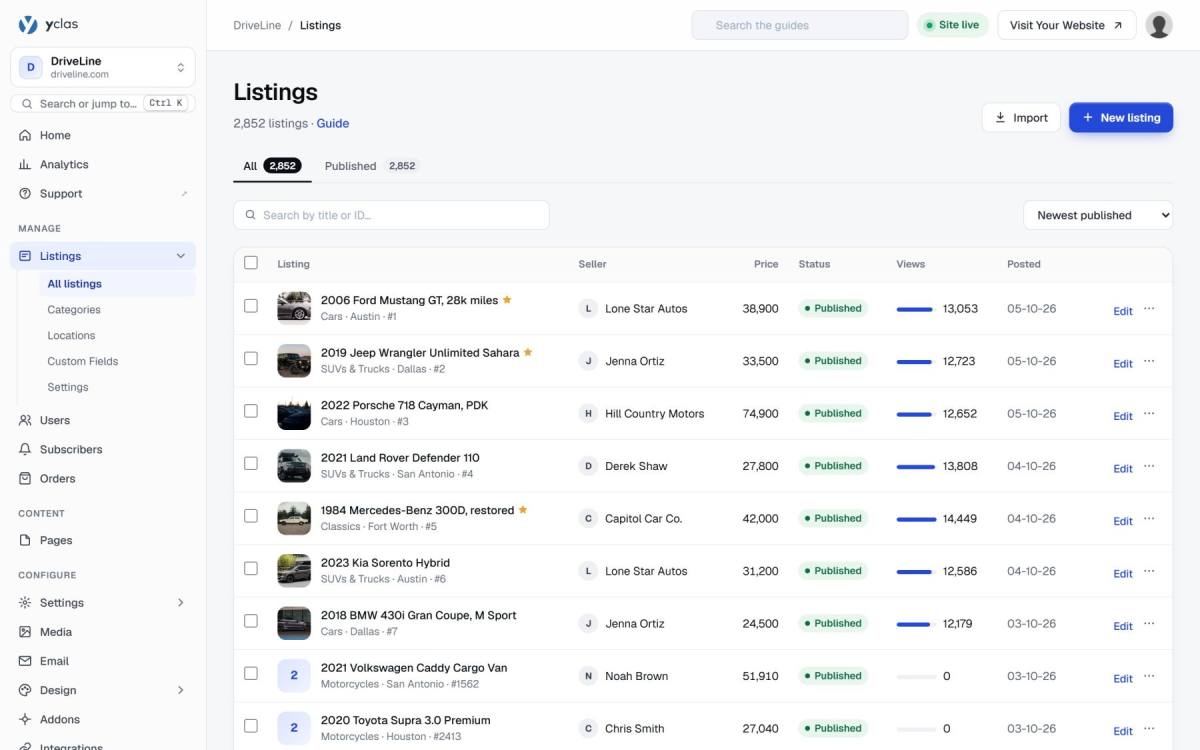Screen dimensions: 1200x750
Task: Open more options for Volkswagen Caddy row
Action: (x=1149, y=676)
